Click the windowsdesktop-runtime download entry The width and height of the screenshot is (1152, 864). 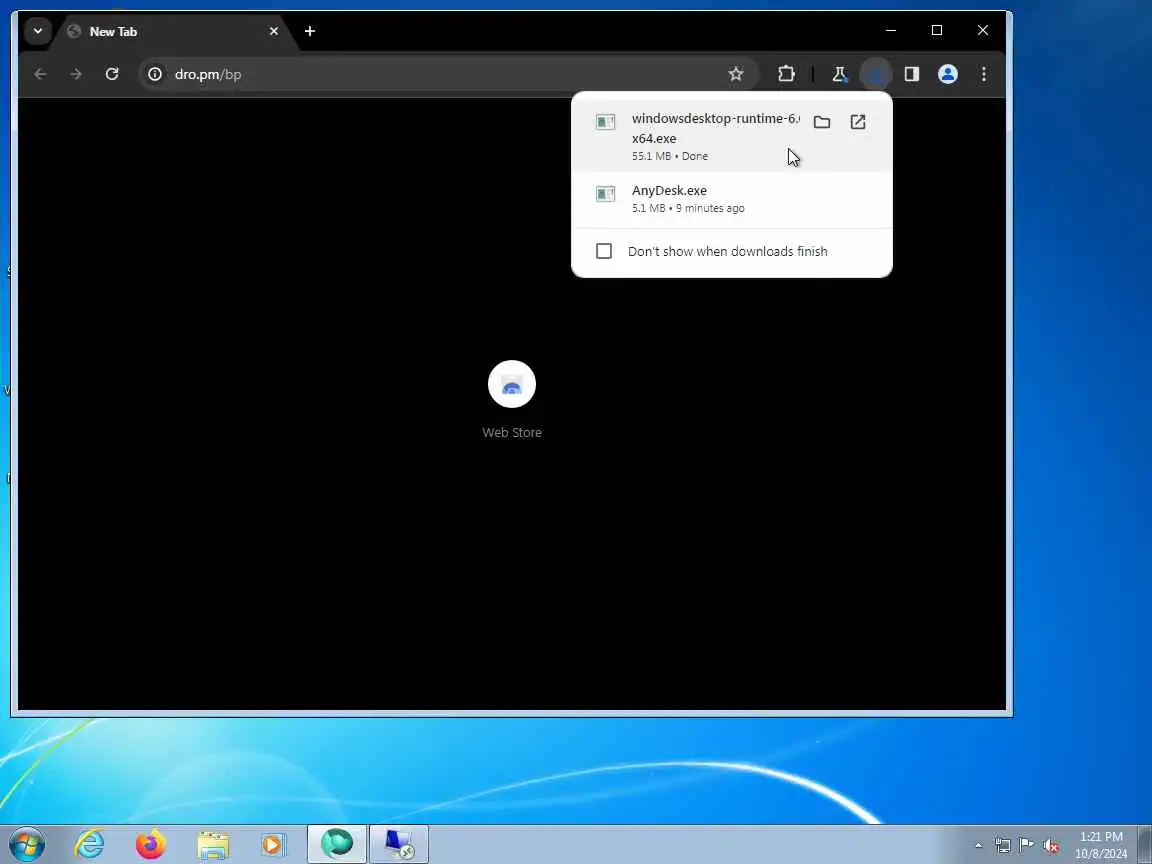point(732,135)
